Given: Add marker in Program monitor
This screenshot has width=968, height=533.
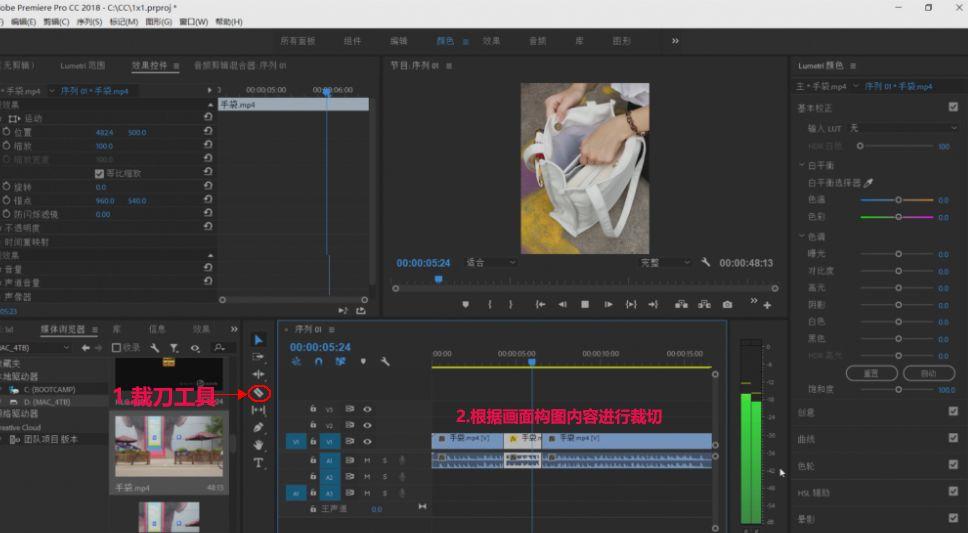Looking at the screenshot, I should click(465, 304).
